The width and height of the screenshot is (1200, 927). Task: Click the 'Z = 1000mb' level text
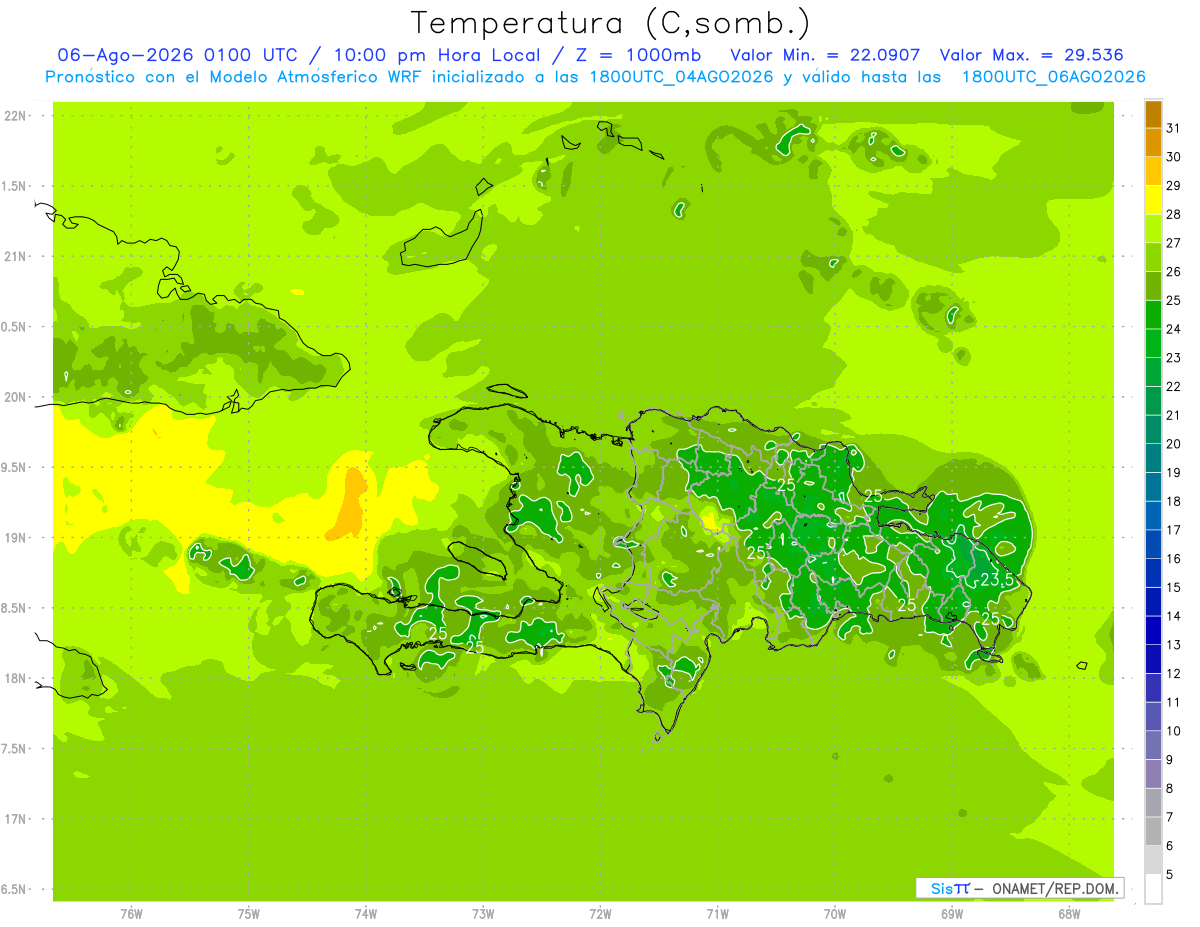point(641,55)
